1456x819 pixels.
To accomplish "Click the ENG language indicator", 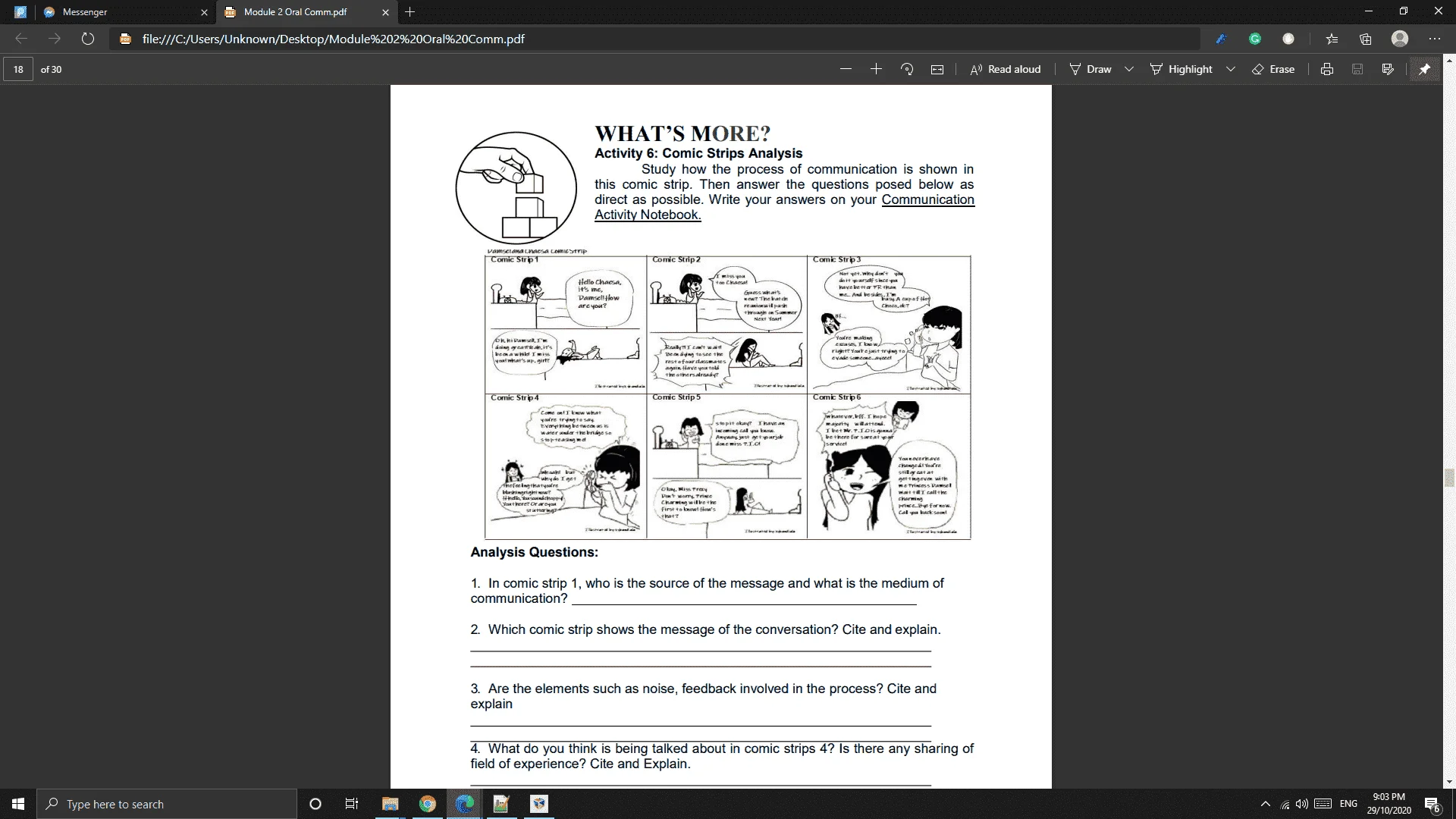I will tap(1348, 804).
